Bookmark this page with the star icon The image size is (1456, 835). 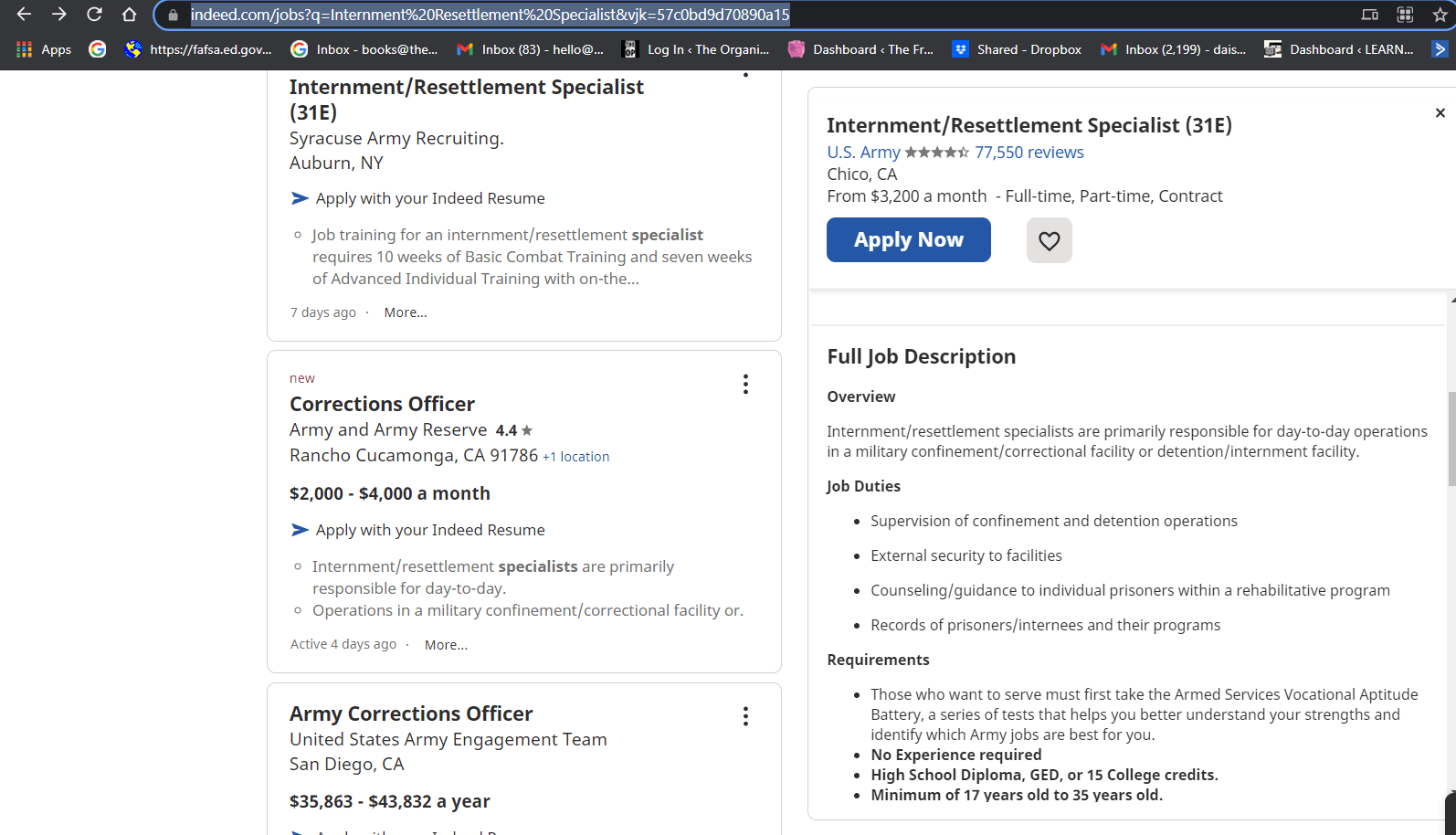click(x=1440, y=15)
